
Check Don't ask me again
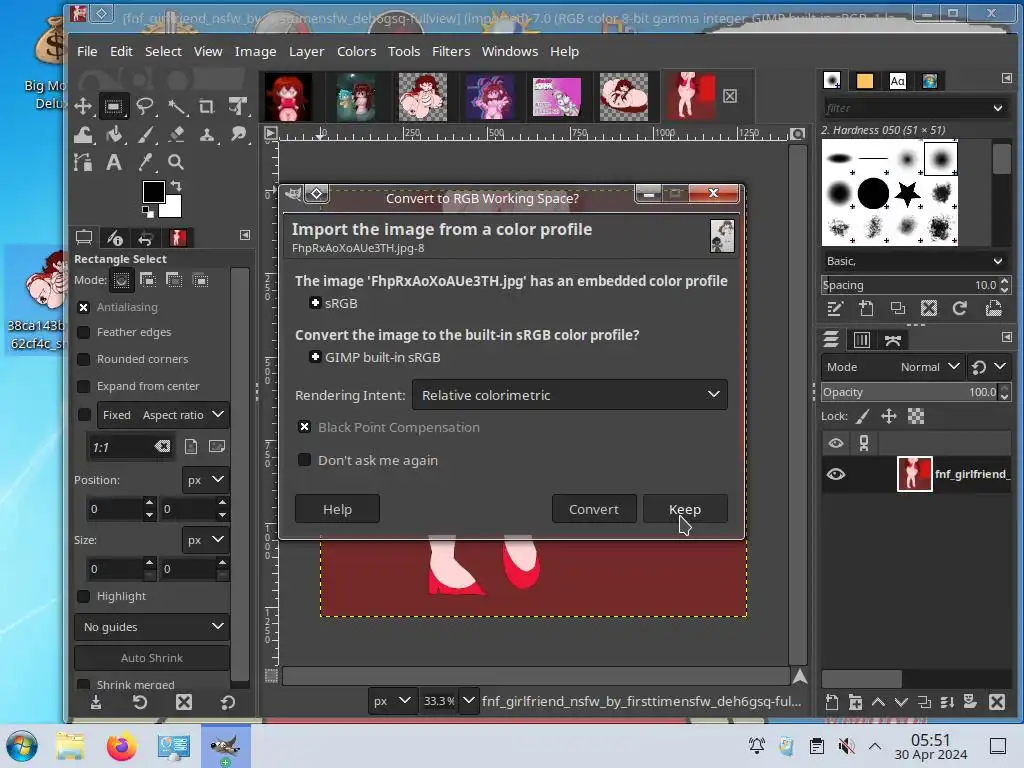click(304, 460)
